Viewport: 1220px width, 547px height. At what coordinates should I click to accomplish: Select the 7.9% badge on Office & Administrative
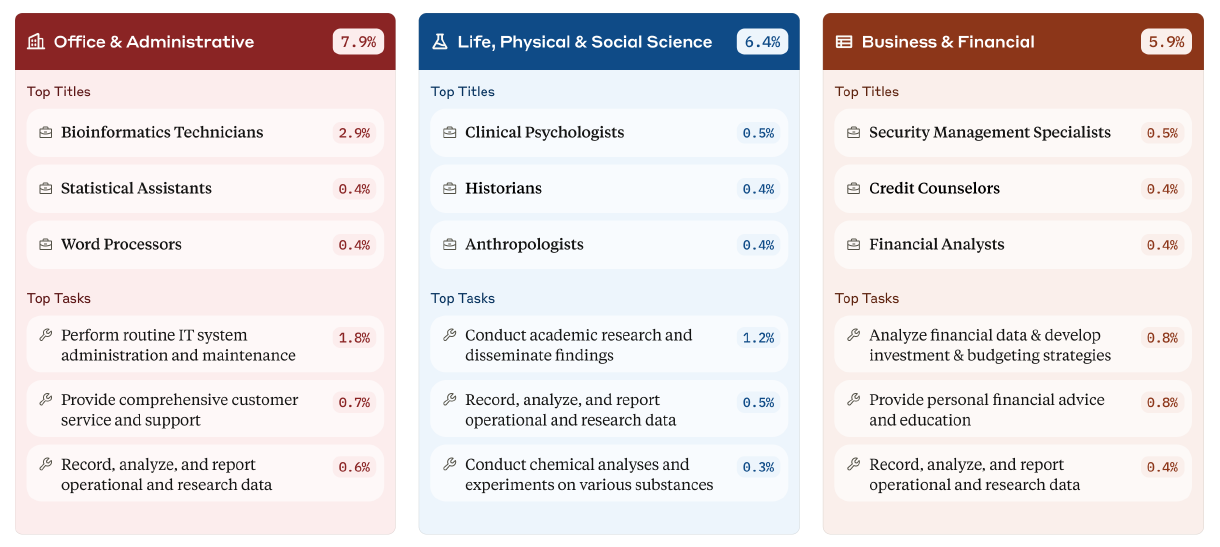[x=358, y=42]
